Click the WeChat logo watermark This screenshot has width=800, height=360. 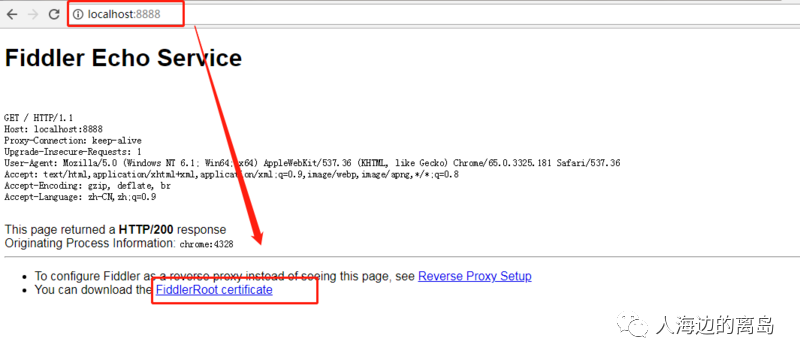click(634, 324)
